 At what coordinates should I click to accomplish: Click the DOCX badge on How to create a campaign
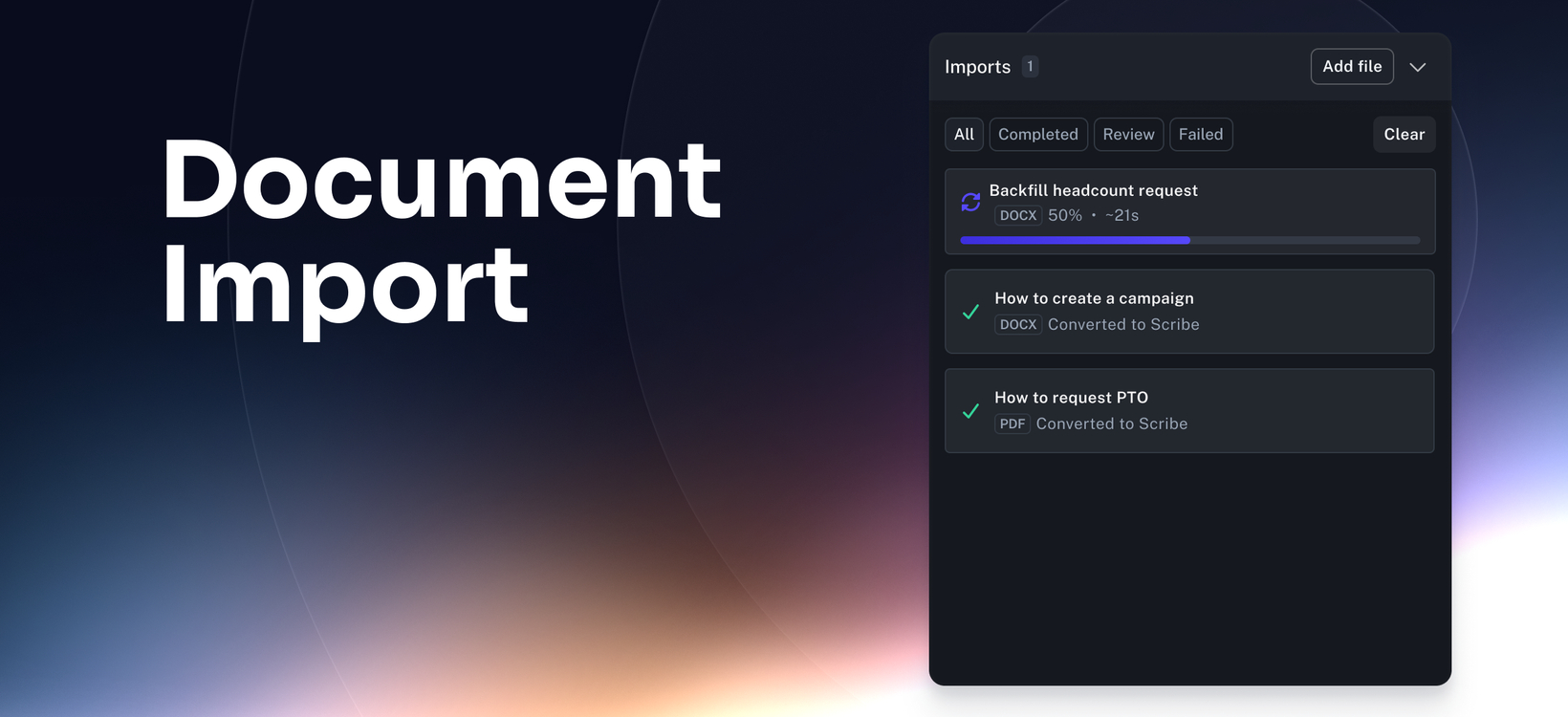pyautogui.click(x=1018, y=324)
